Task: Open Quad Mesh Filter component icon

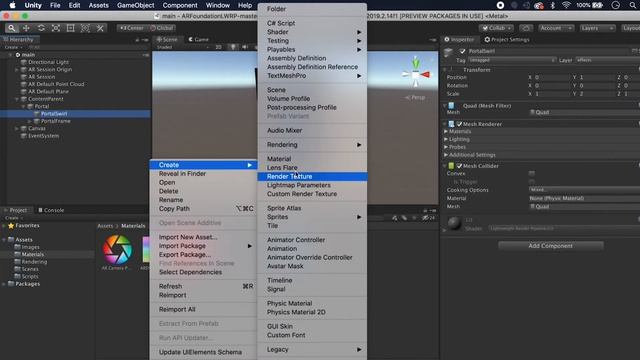Action: [451, 106]
